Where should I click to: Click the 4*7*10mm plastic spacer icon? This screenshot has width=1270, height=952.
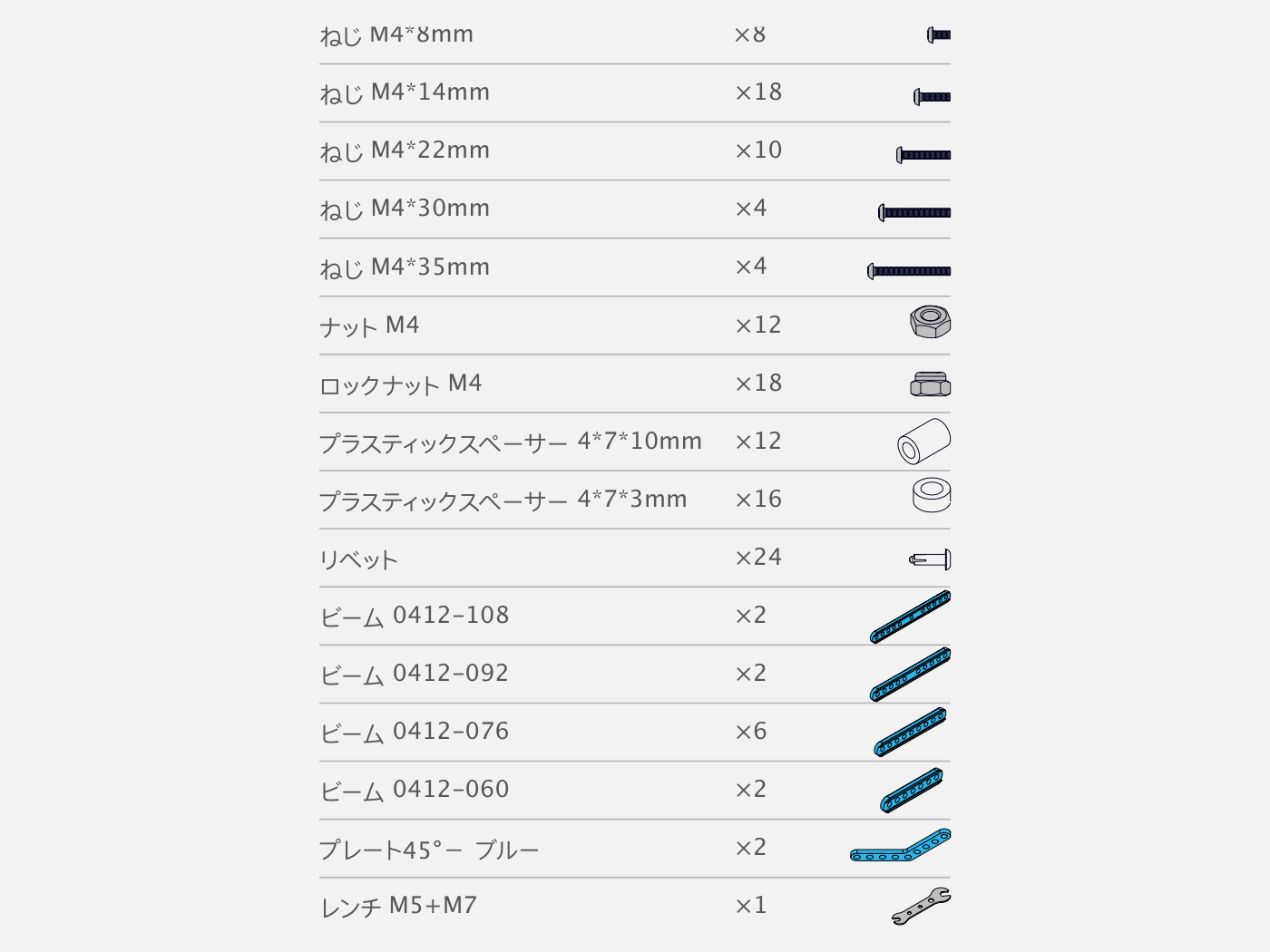(923, 441)
